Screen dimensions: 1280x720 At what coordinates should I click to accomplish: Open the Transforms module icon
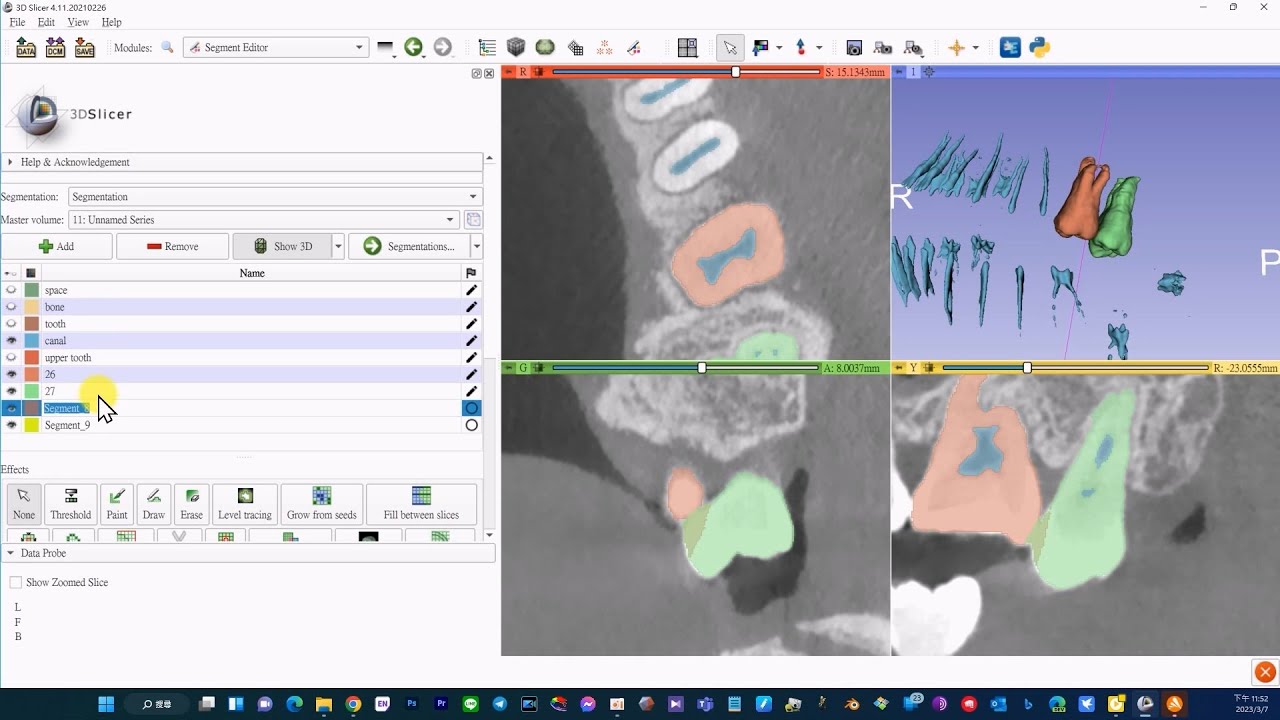pyautogui.click(x=575, y=47)
